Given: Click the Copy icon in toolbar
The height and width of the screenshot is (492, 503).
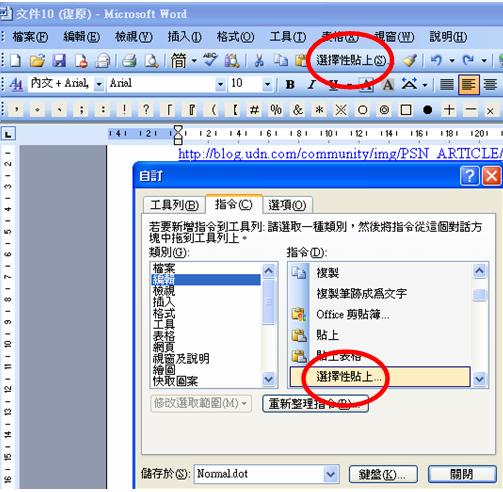Looking at the screenshot, I should tap(281, 60).
